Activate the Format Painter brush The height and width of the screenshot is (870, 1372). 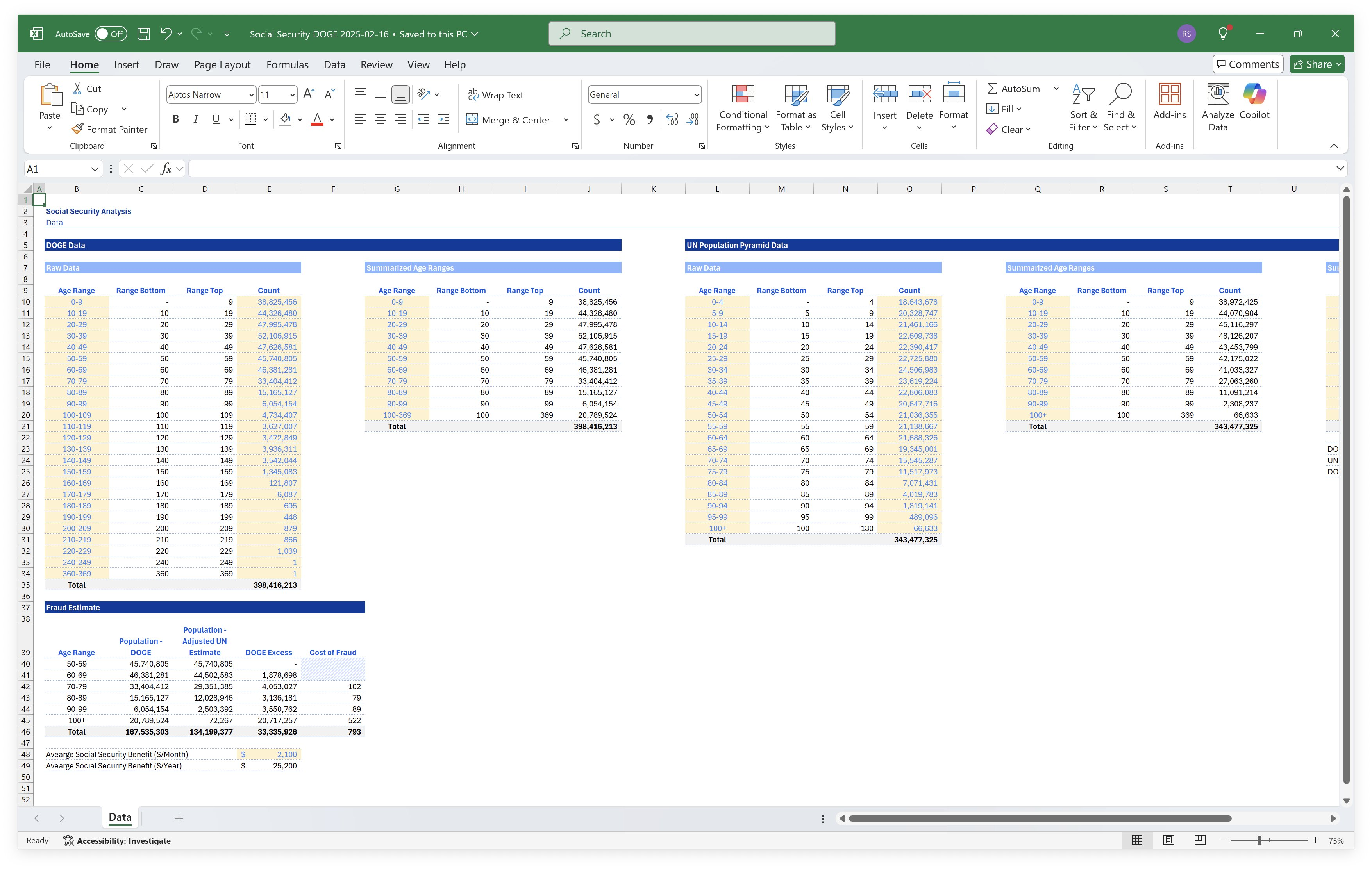77,129
